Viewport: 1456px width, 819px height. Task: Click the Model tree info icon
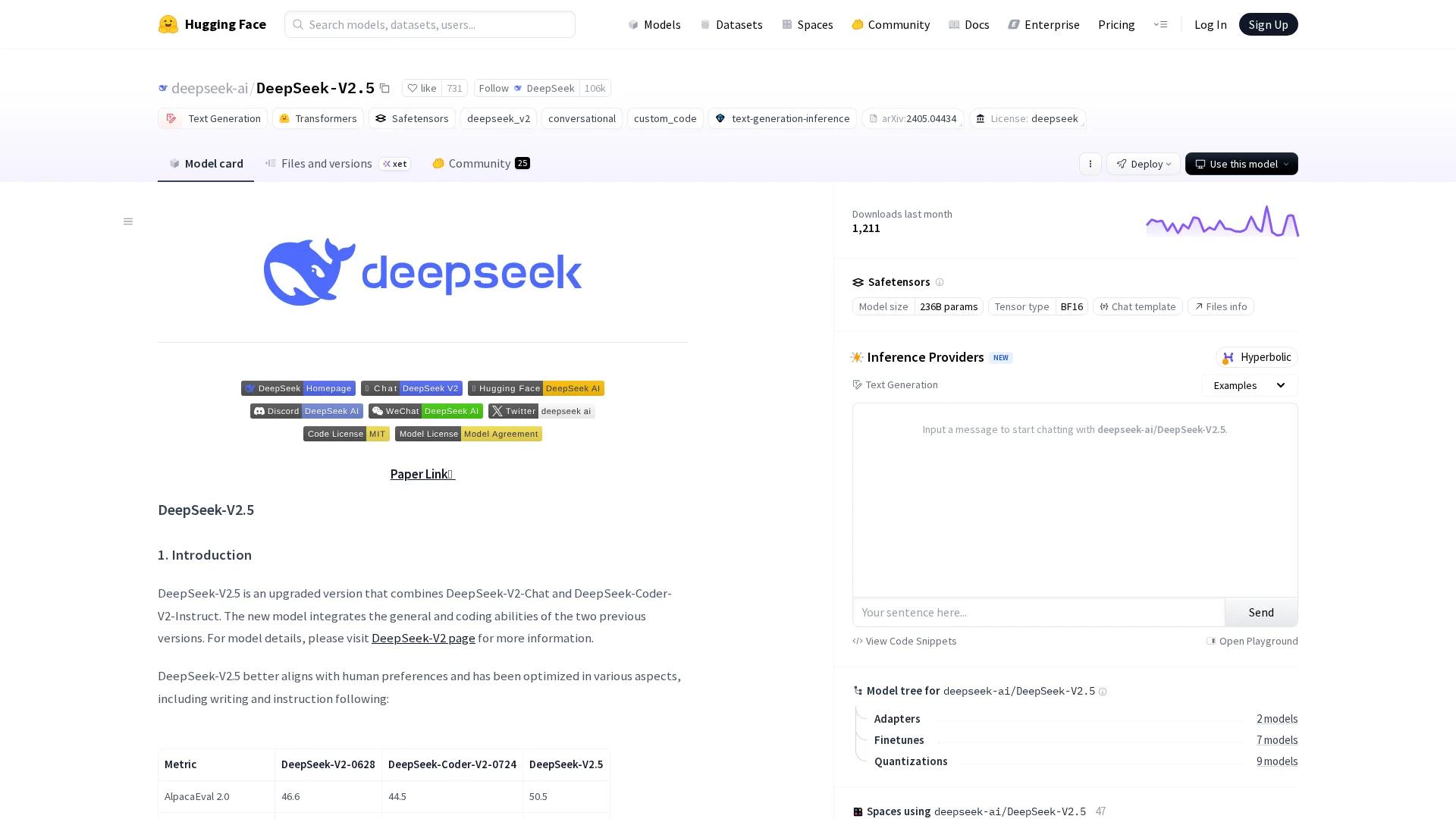1103,692
